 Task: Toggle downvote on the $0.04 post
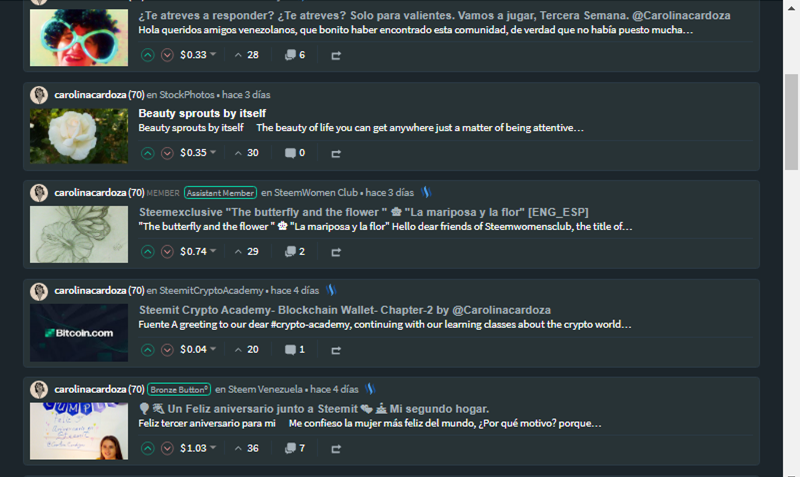point(167,349)
